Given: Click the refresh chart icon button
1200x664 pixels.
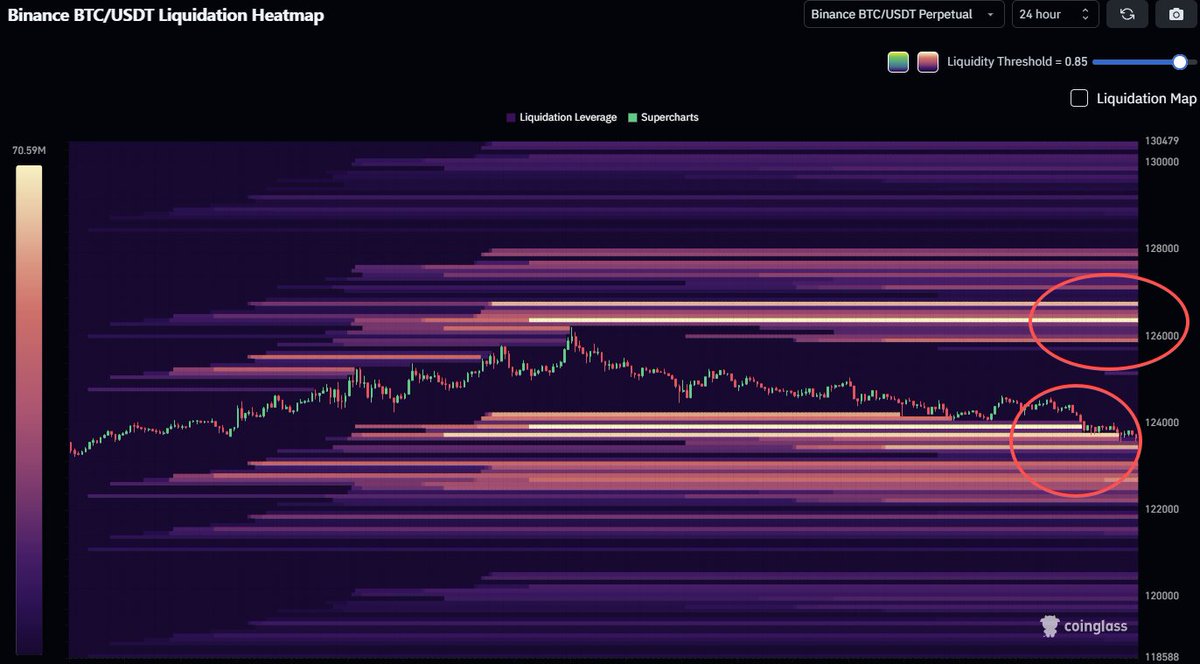Looking at the screenshot, I should pos(1127,14).
